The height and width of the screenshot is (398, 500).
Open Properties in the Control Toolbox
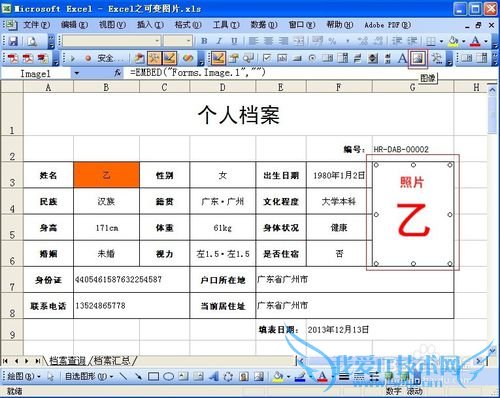click(x=234, y=59)
